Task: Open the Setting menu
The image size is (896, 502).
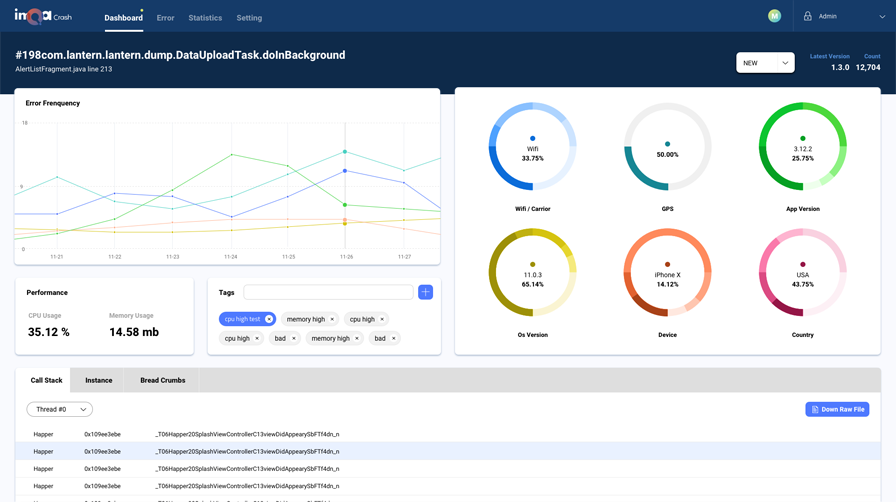Action: click(249, 18)
